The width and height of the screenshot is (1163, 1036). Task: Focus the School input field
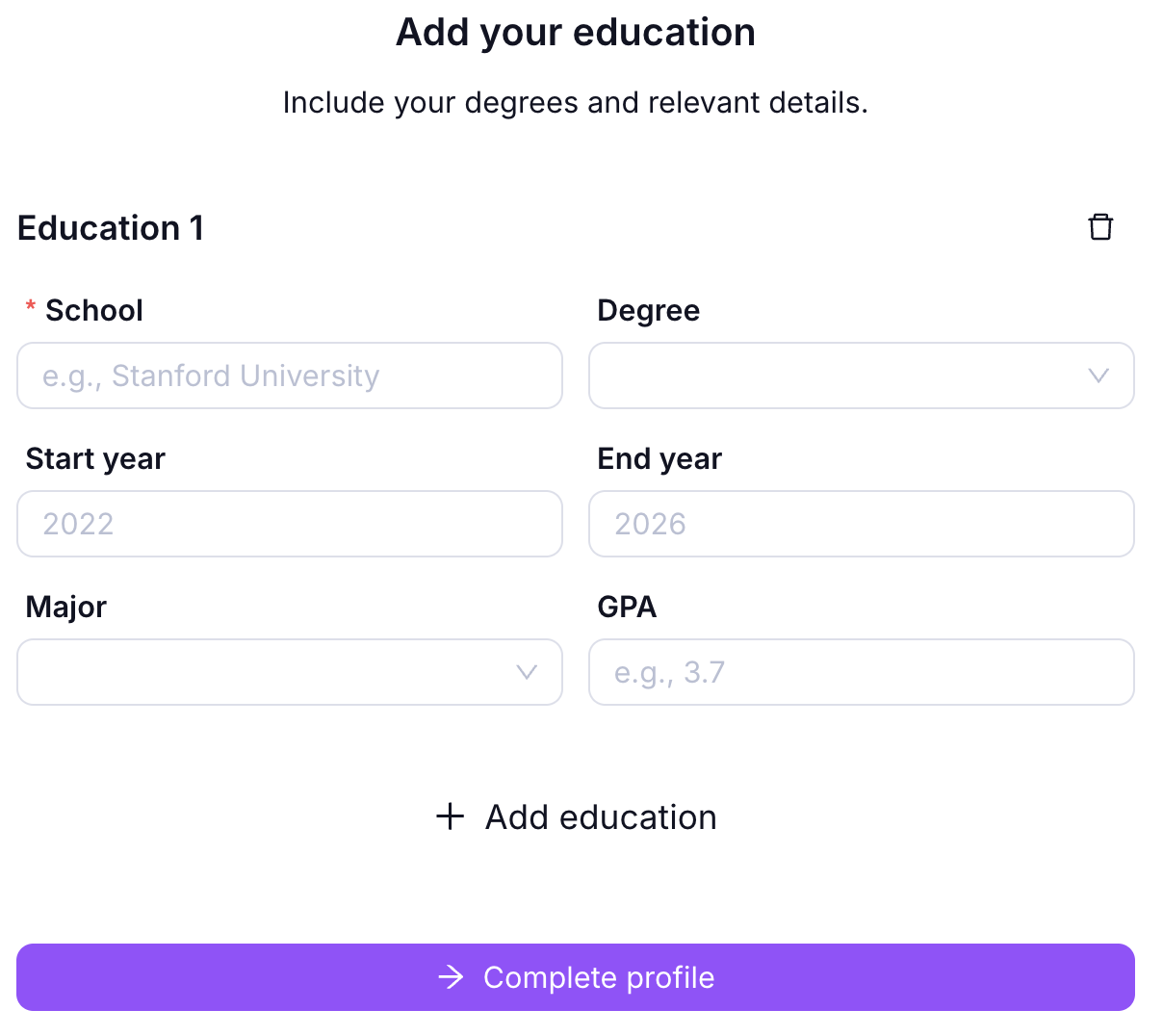coord(289,376)
